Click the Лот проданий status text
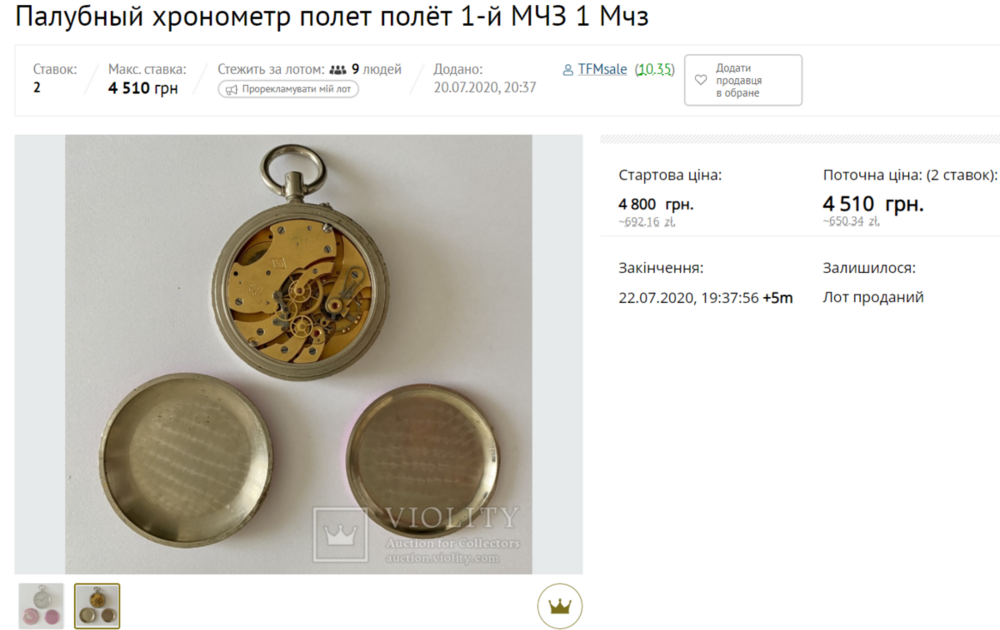The height and width of the screenshot is (630, 1000). (873, 297)
